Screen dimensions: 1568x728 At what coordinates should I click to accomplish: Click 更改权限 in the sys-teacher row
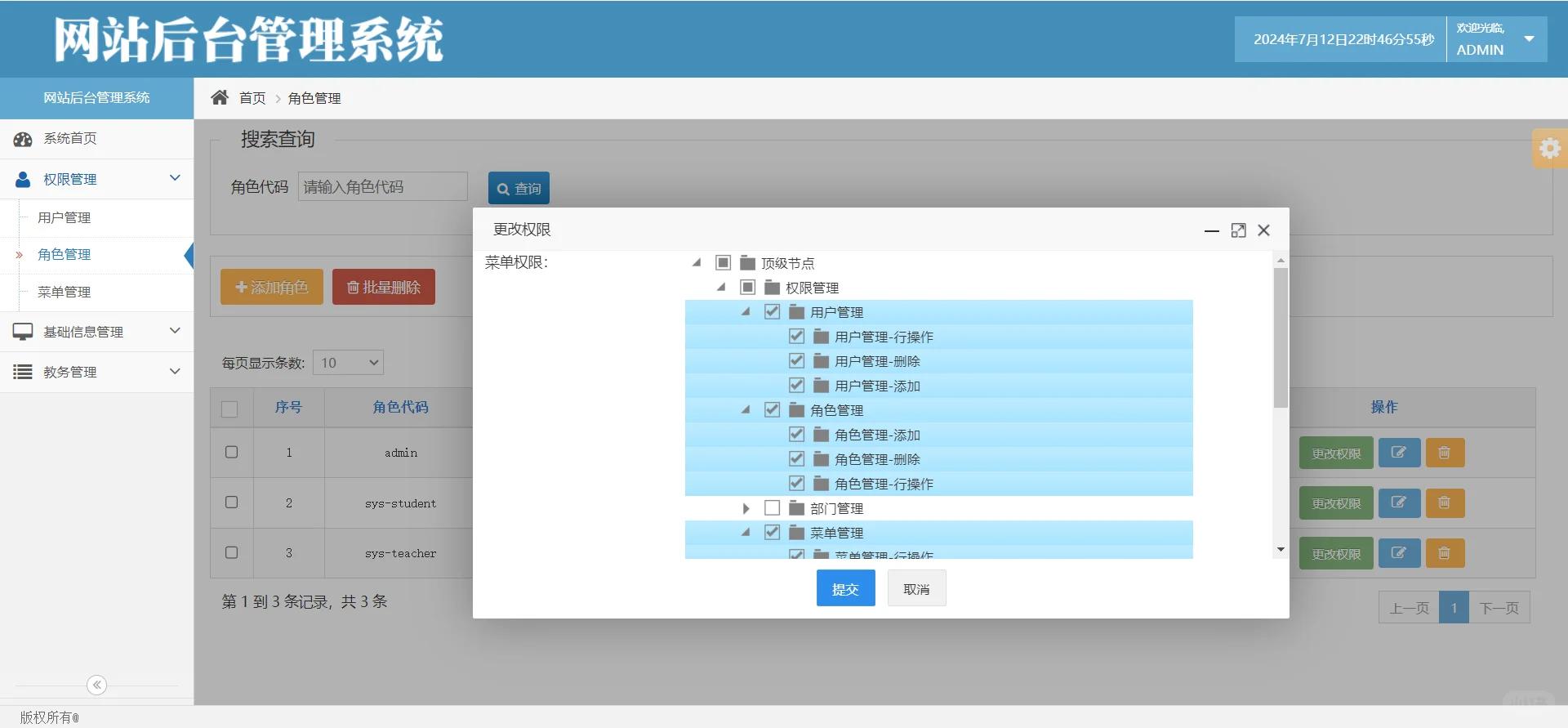coord(1336,553)
